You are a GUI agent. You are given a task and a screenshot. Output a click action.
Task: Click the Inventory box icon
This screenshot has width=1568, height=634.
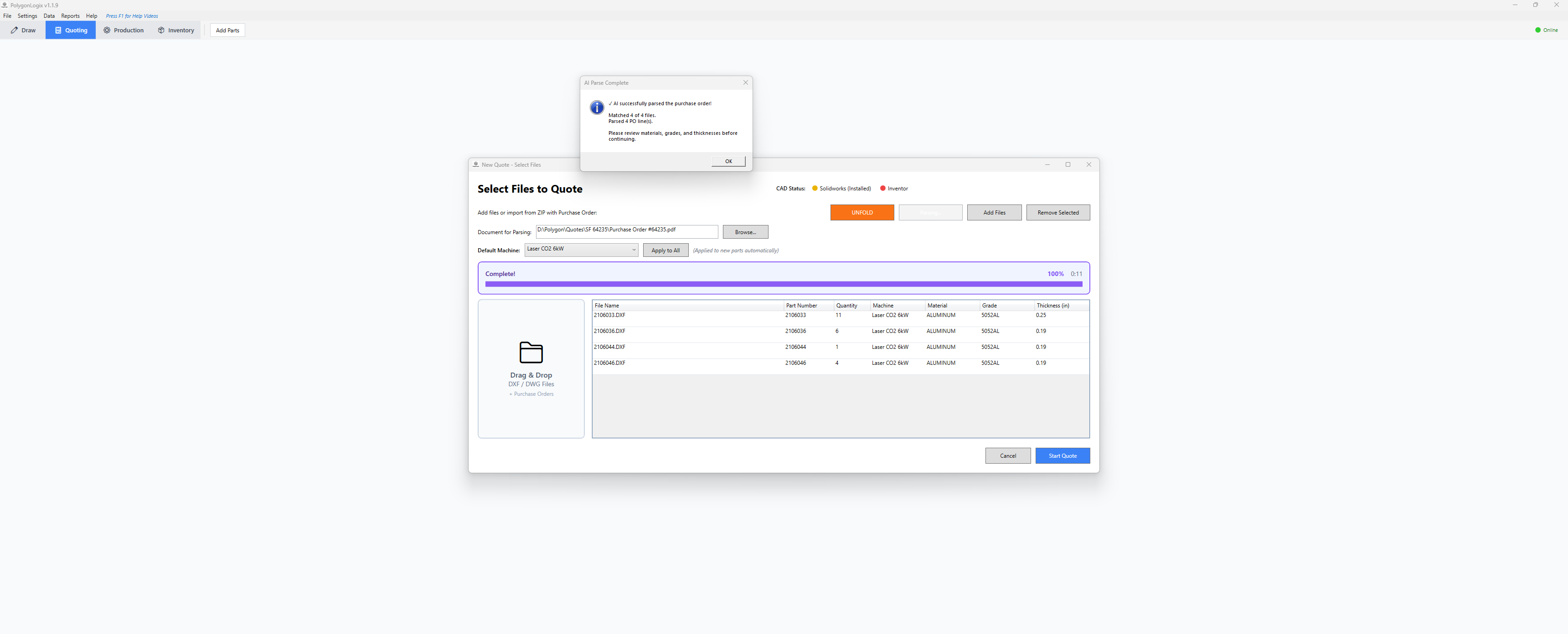(161, 31)
